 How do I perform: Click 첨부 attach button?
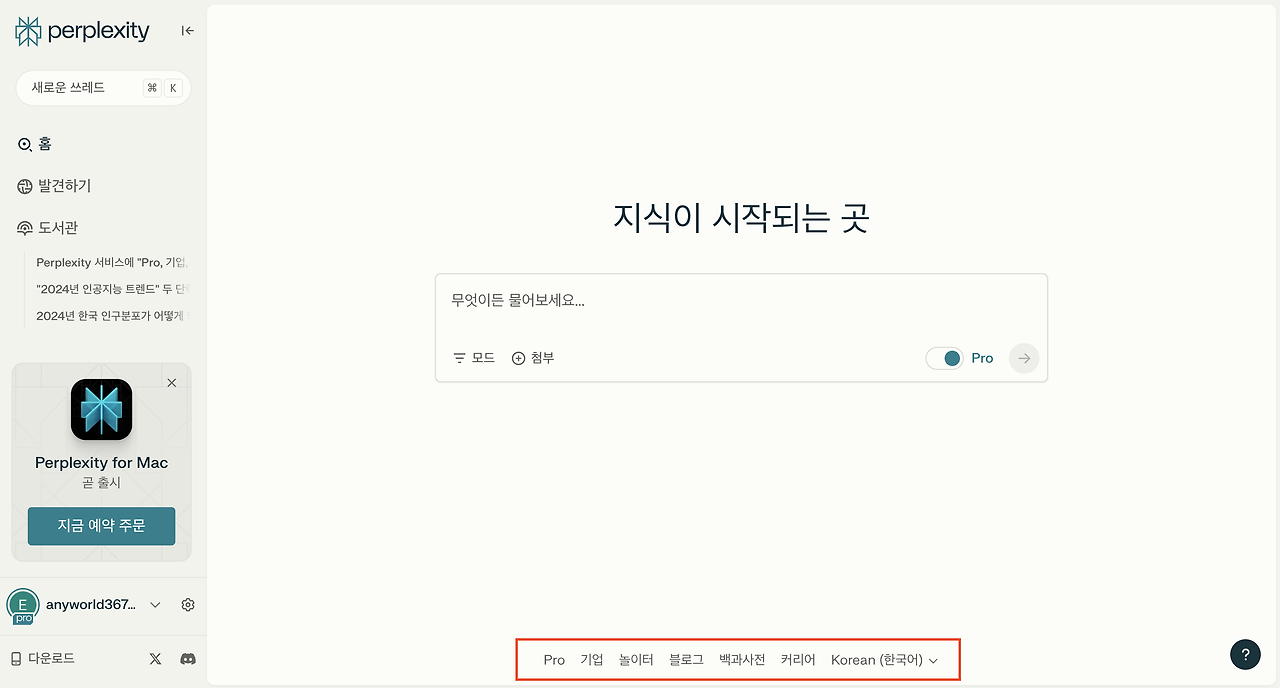click(x=533, y=358)
